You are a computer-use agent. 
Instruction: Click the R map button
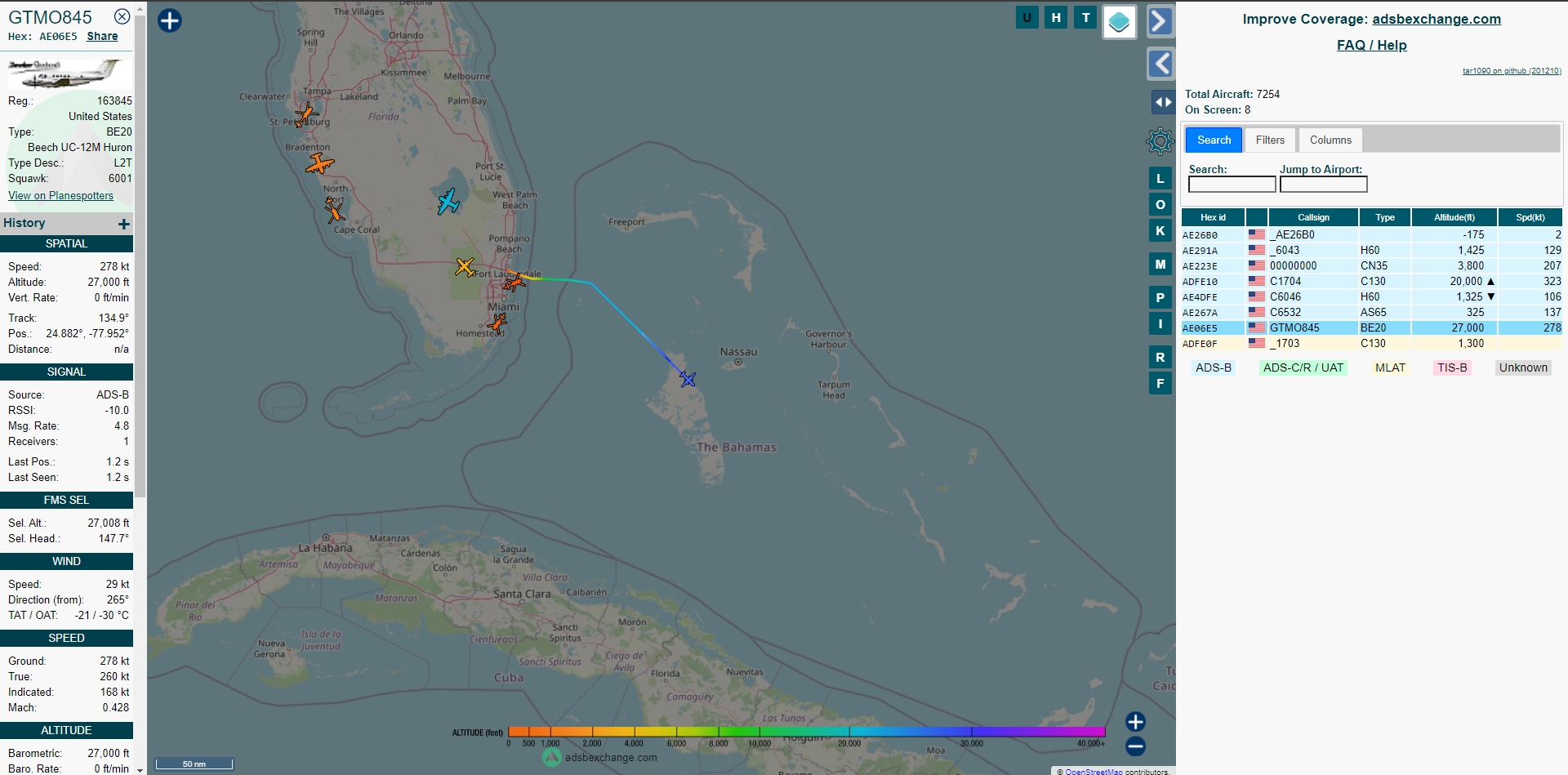click(1160, 357)
